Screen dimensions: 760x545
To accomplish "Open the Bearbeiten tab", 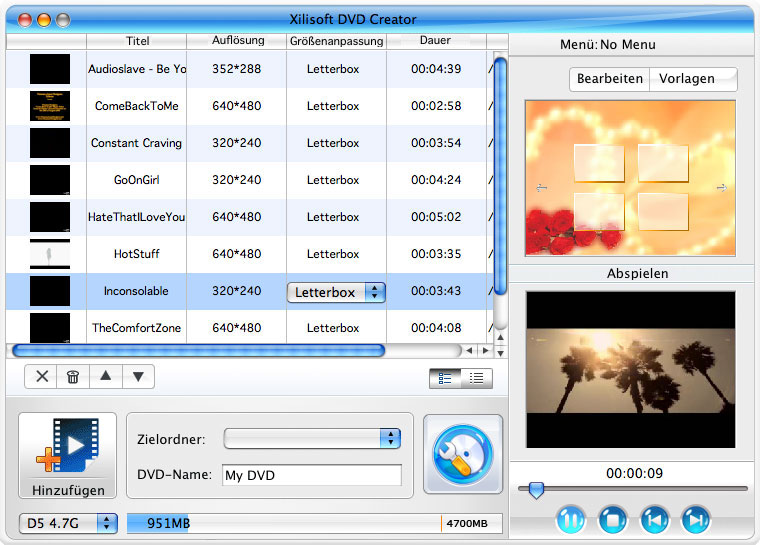I will pyautogui.click(x=610, y=79).
